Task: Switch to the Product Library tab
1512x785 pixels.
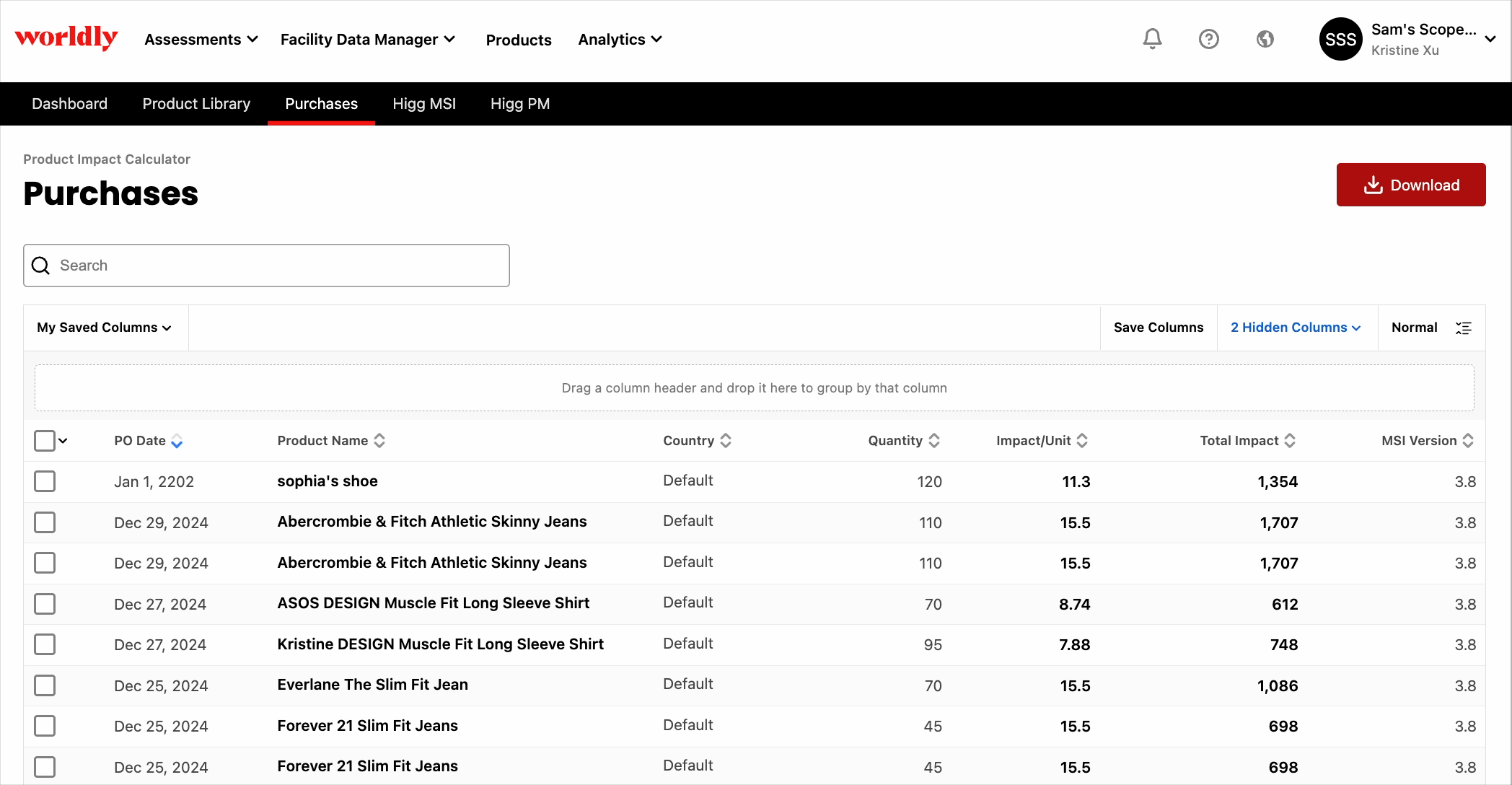Action: (x=196, y=104)
